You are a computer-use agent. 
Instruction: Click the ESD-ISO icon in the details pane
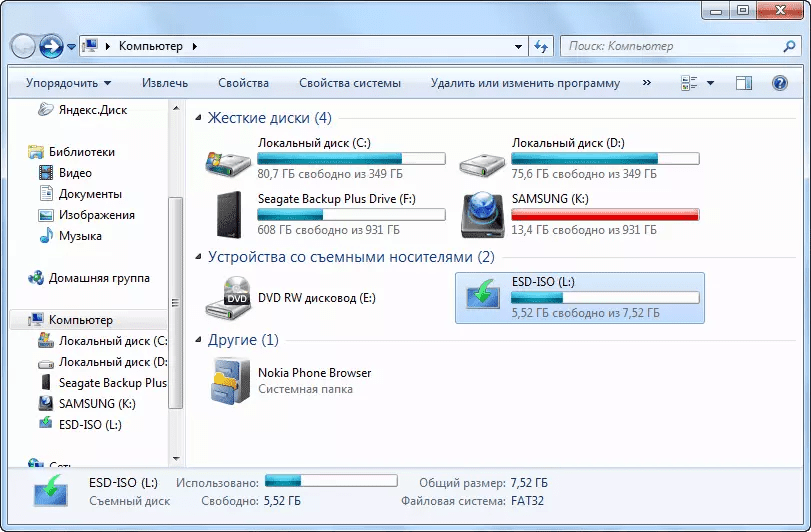[51, 491]
